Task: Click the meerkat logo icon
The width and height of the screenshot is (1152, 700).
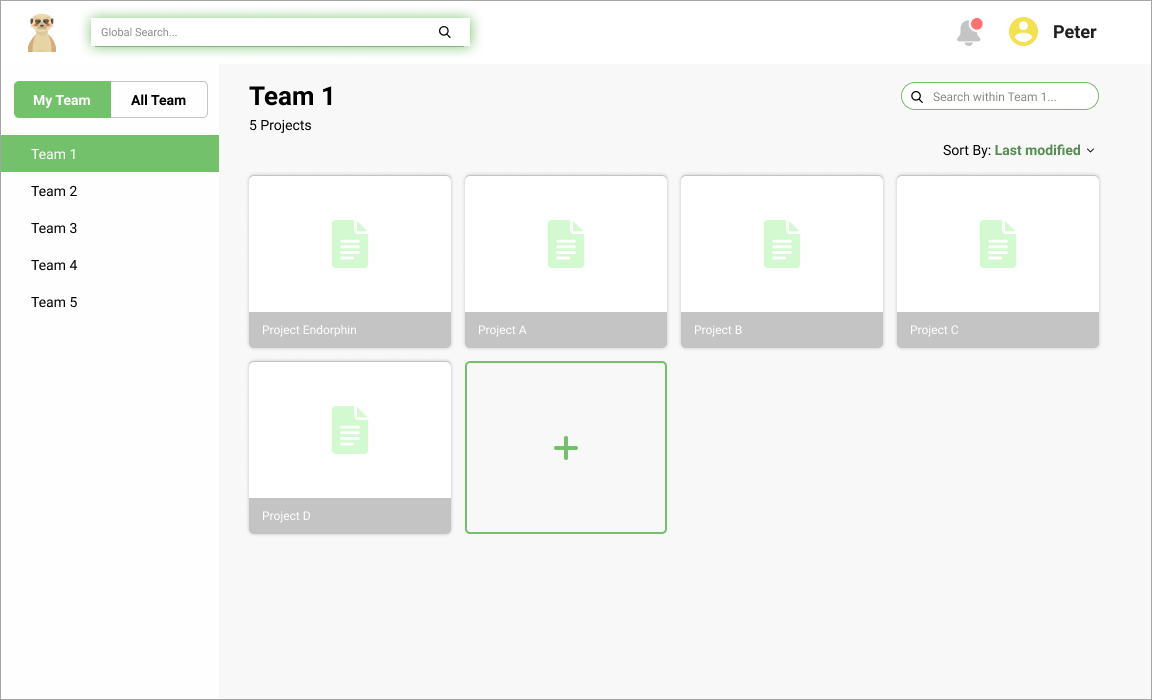Action: (42, 32)
